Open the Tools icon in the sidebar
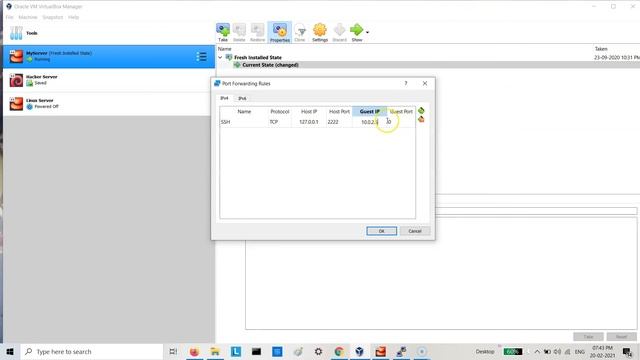This screenshot has width=640, height=360. click(x=16, y=33)
